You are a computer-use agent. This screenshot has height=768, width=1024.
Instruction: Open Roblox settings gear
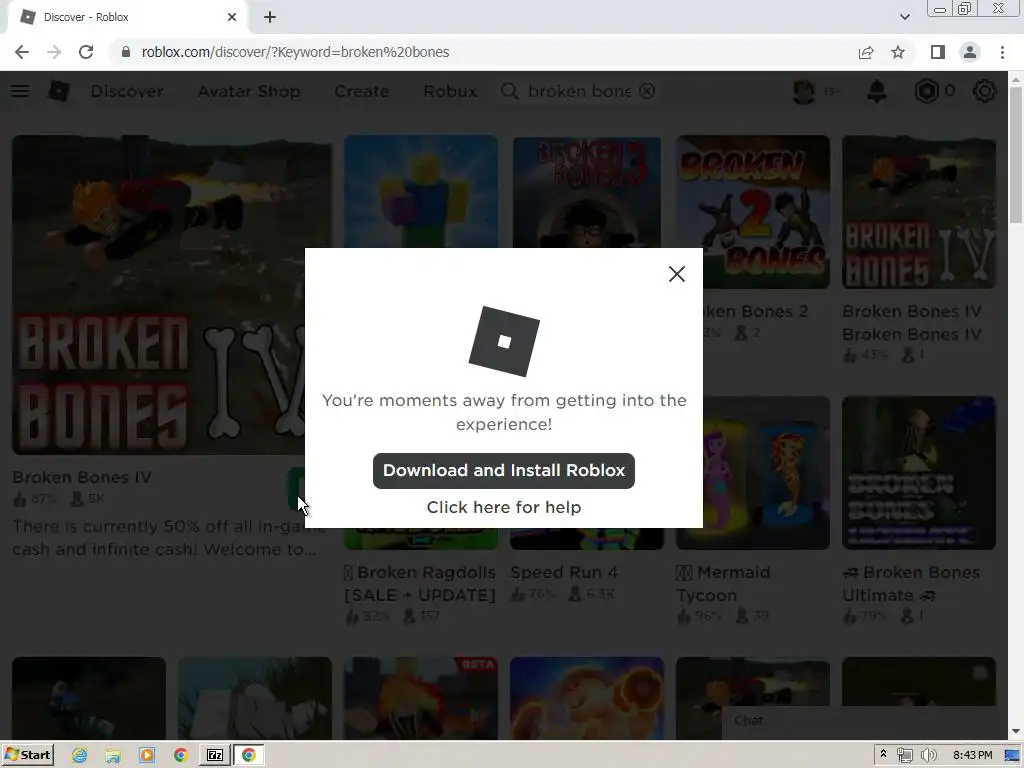[985, 91]
